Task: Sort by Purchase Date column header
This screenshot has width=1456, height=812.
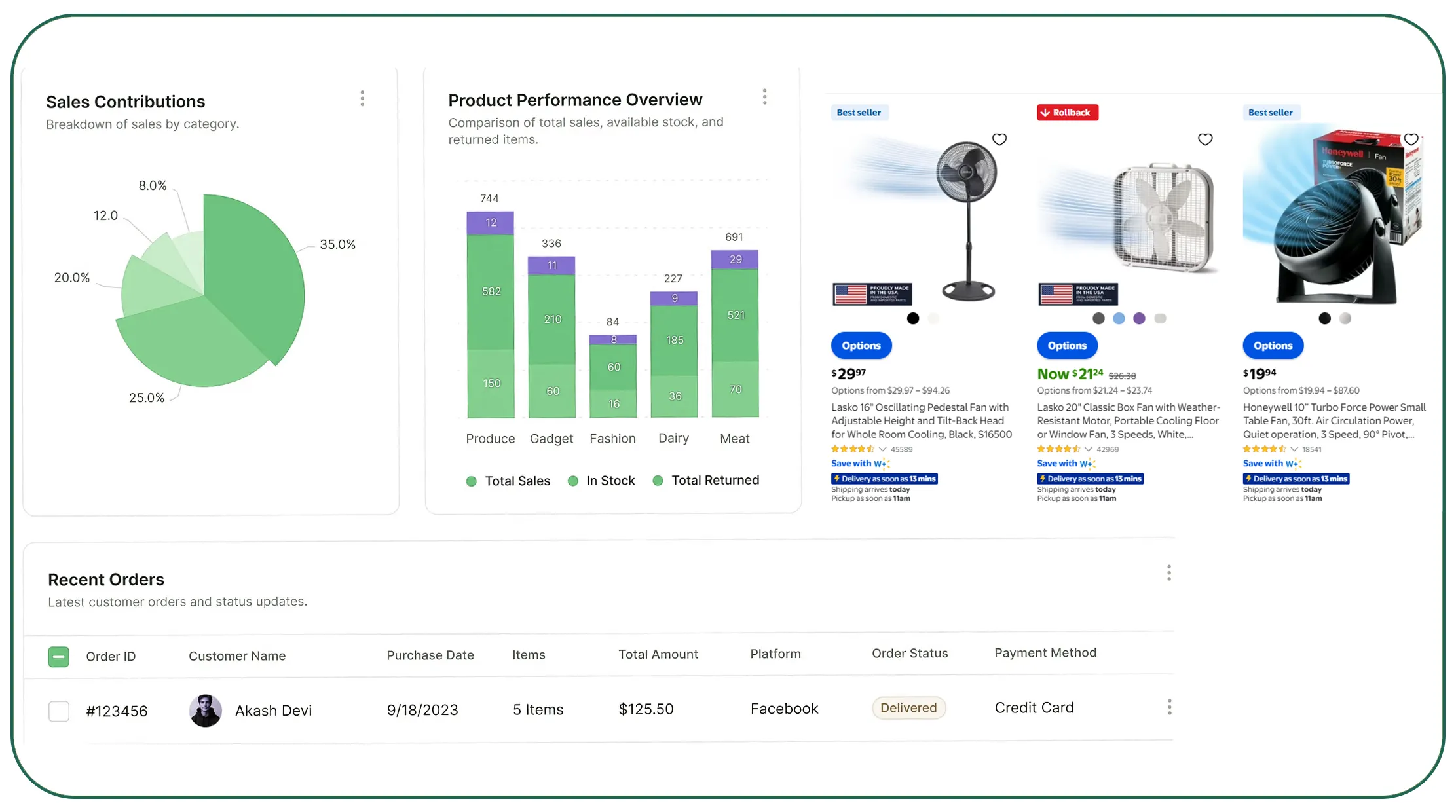Action: [430, 655]
